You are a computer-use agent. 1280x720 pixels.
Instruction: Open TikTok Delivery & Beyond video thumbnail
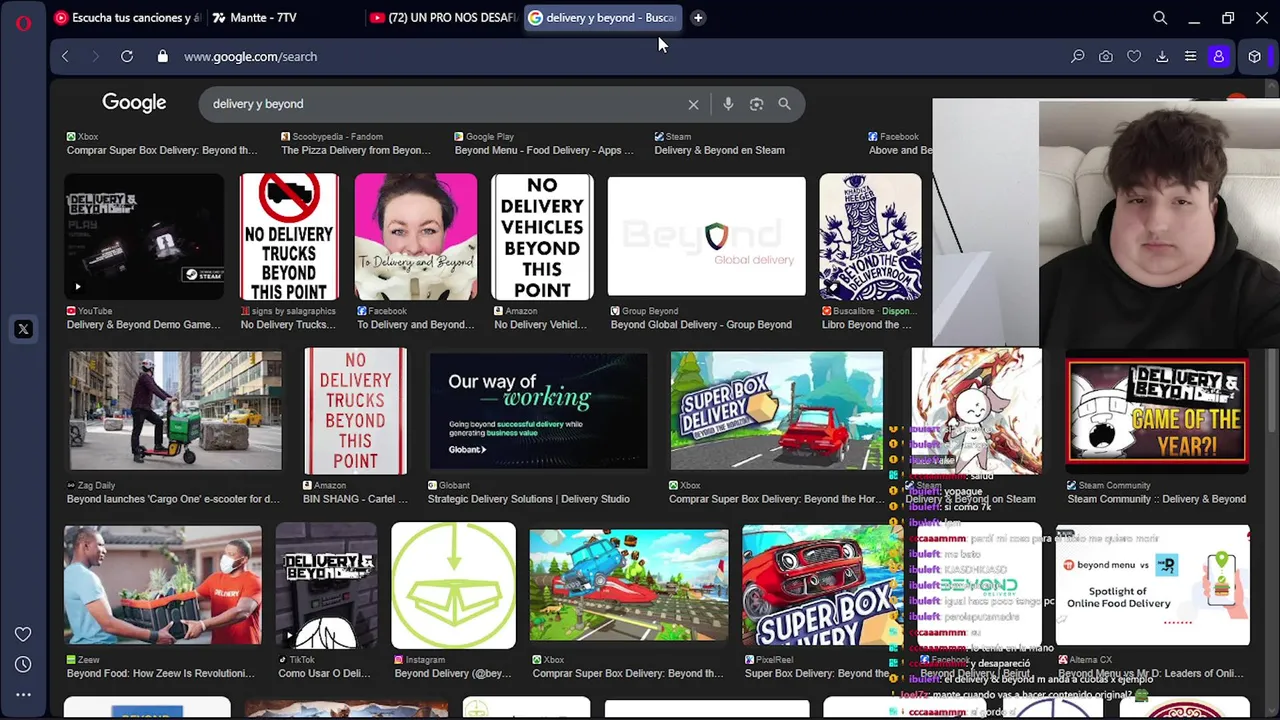click(326, 585)
